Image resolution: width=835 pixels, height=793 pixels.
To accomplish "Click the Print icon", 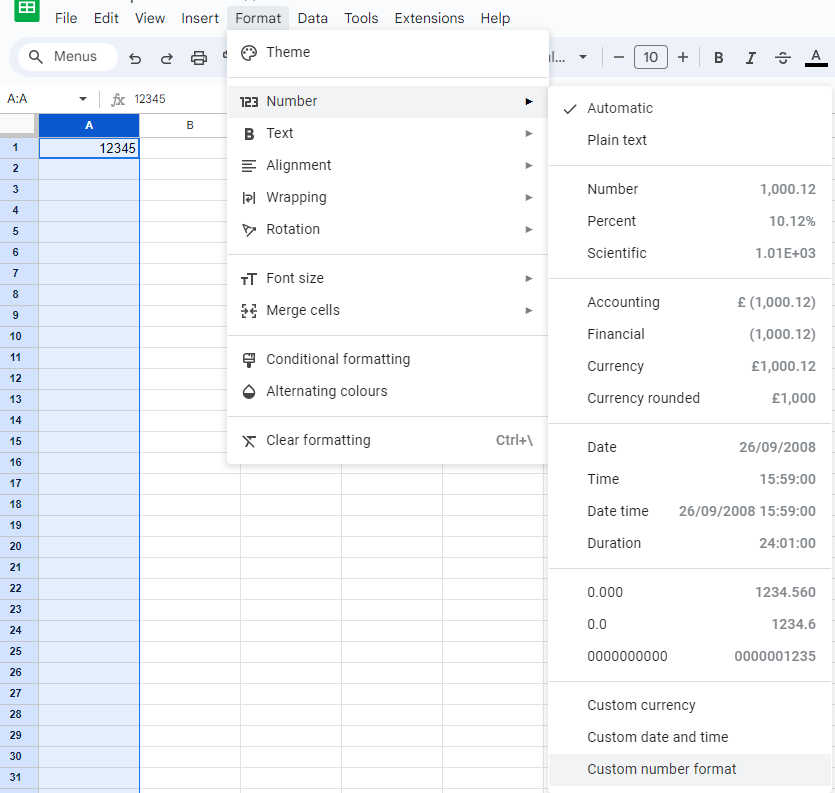I will (x=199, y=58).
